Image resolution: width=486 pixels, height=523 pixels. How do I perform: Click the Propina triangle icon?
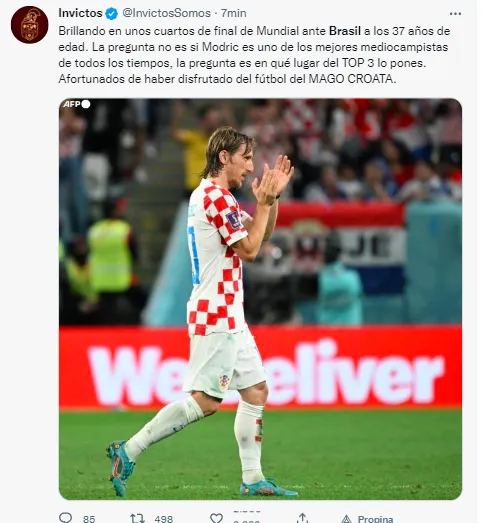(x=346, y=519)
